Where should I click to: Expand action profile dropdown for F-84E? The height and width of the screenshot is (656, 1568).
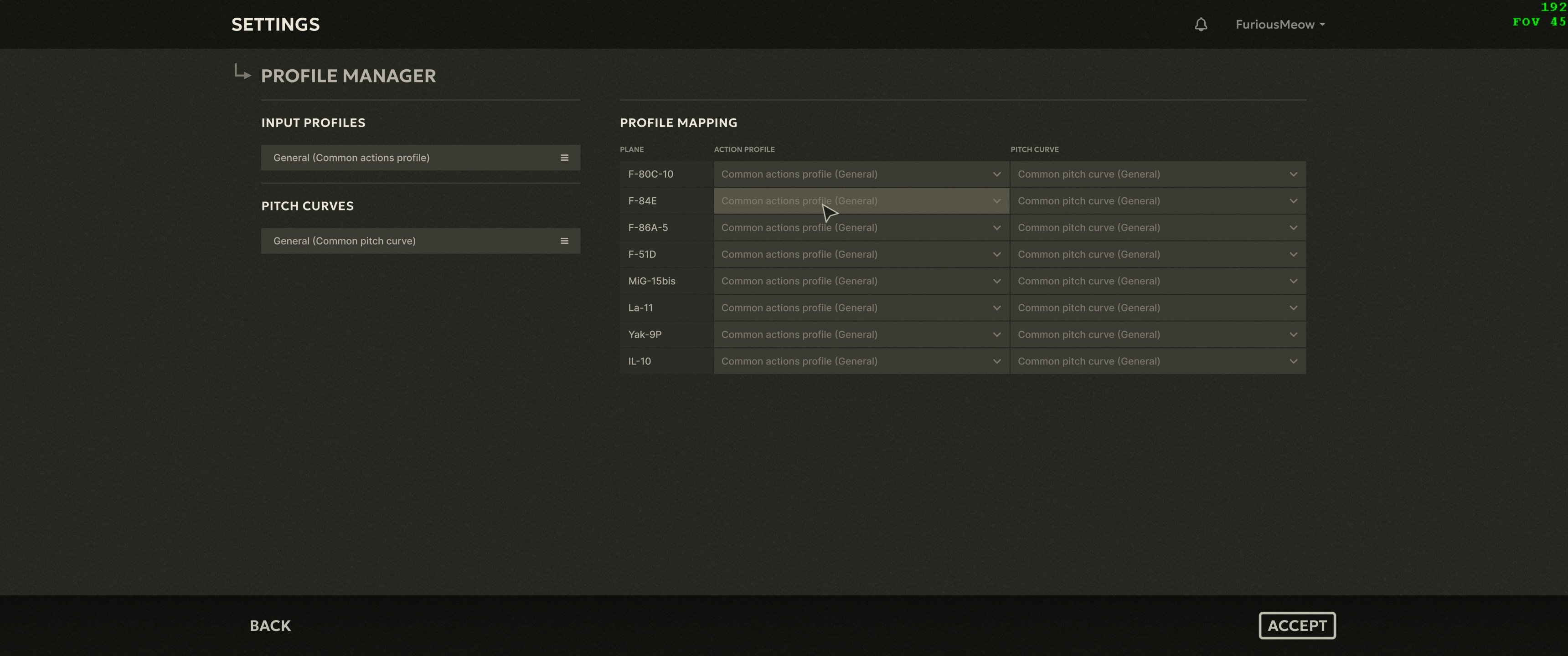[861, 201]
